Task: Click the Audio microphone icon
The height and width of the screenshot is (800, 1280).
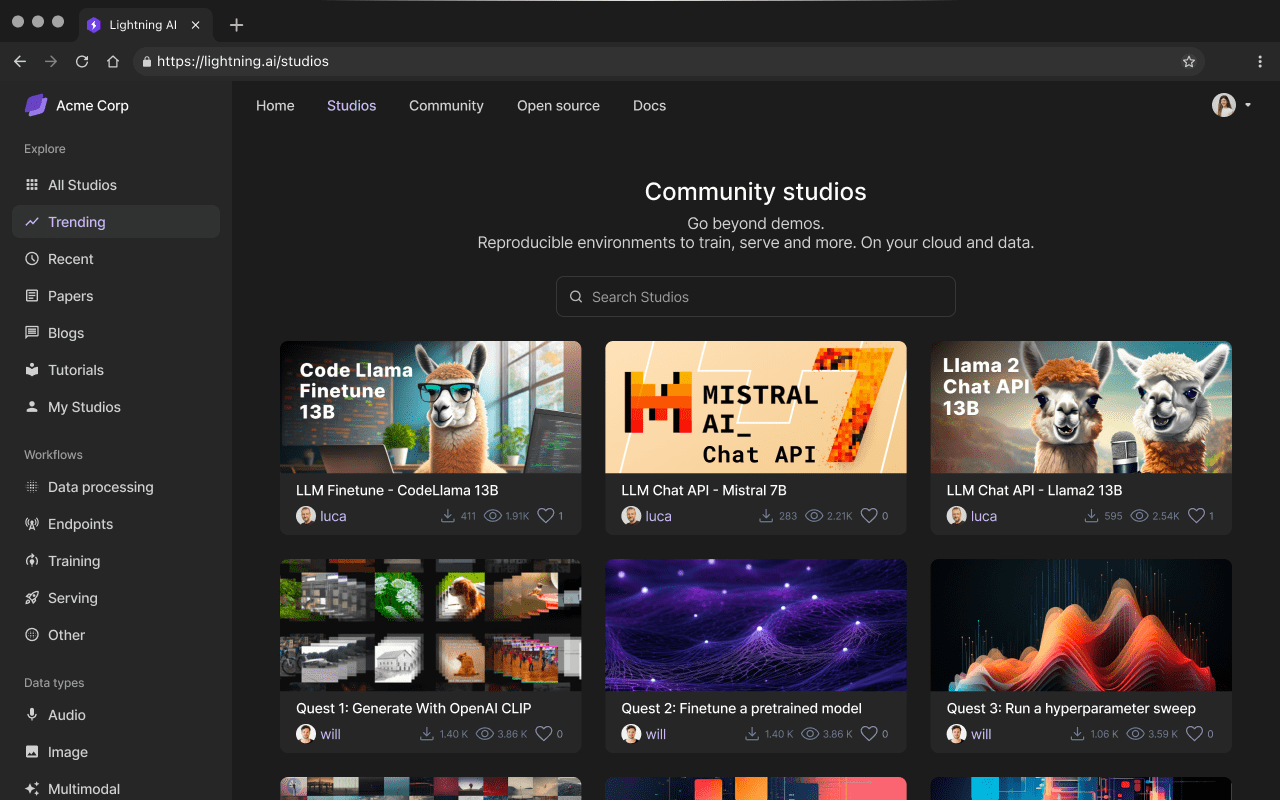Action: (32, 715)
